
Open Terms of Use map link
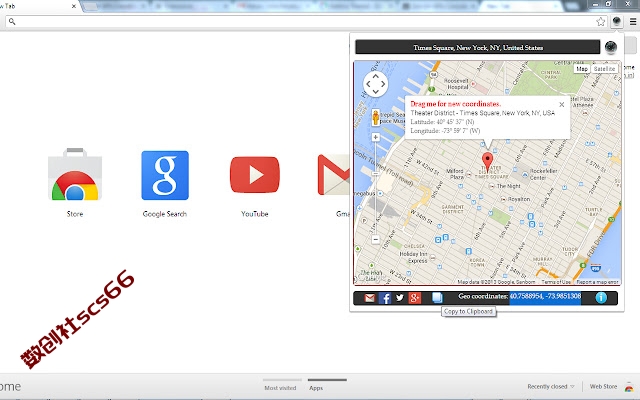pyautogui.click(x=556, y=282)
